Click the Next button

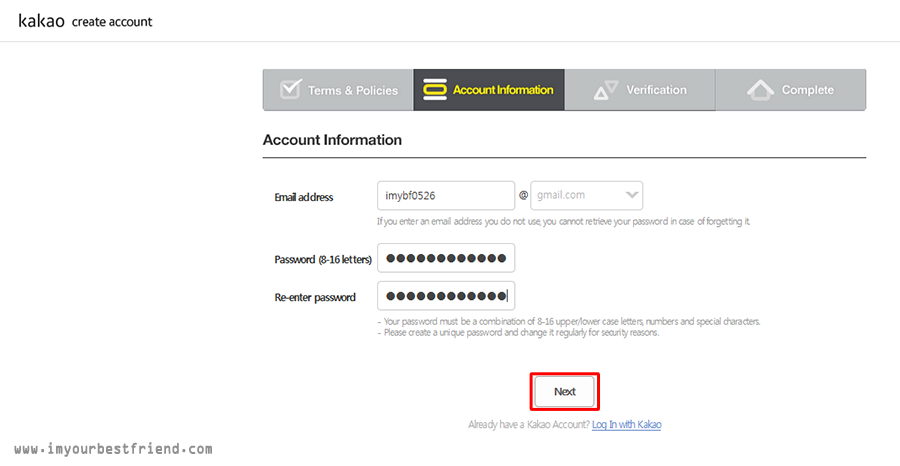pos(565,391)
